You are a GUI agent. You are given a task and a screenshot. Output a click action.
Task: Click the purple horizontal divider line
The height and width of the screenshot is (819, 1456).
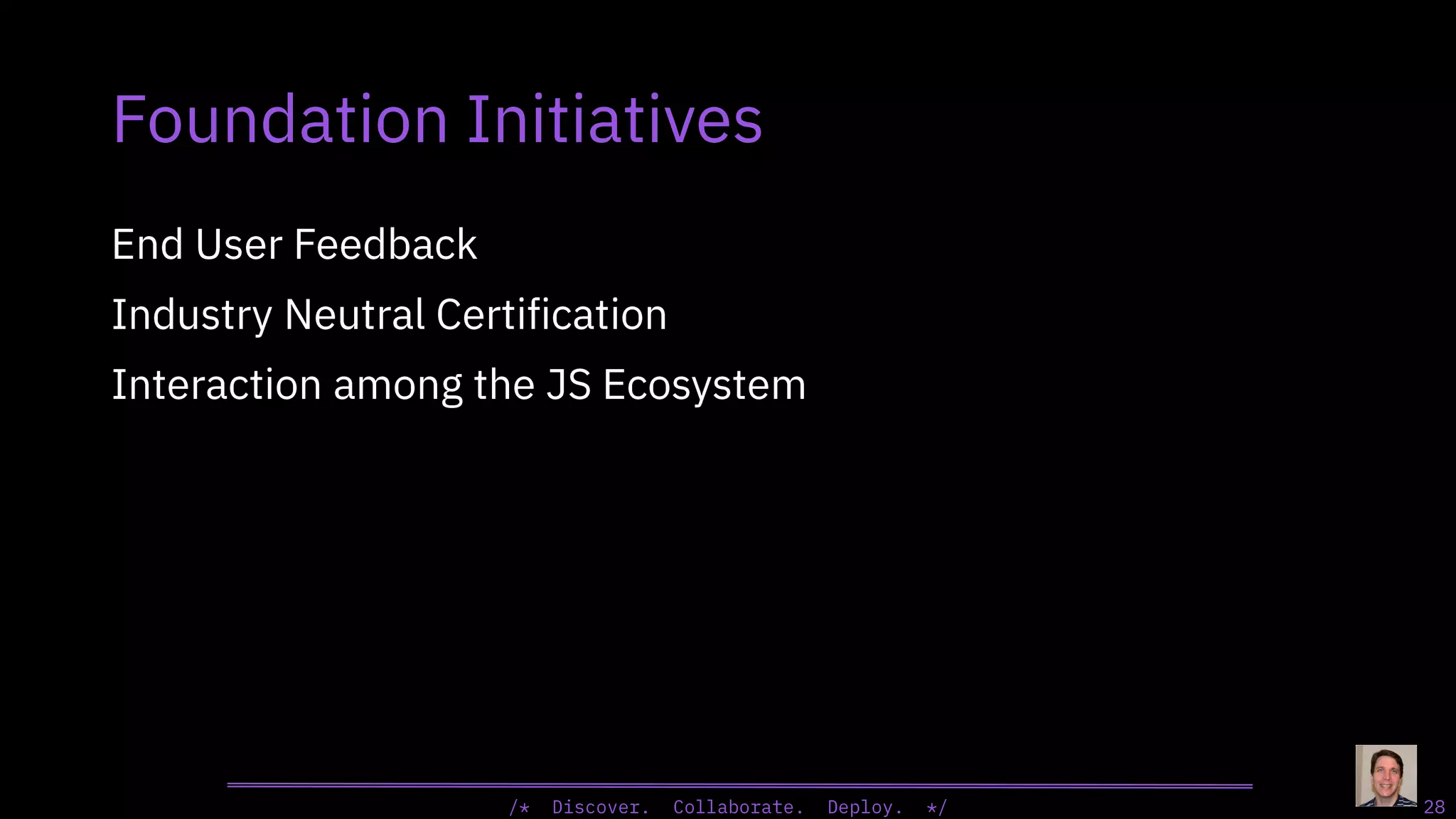(x=739, y=786)
